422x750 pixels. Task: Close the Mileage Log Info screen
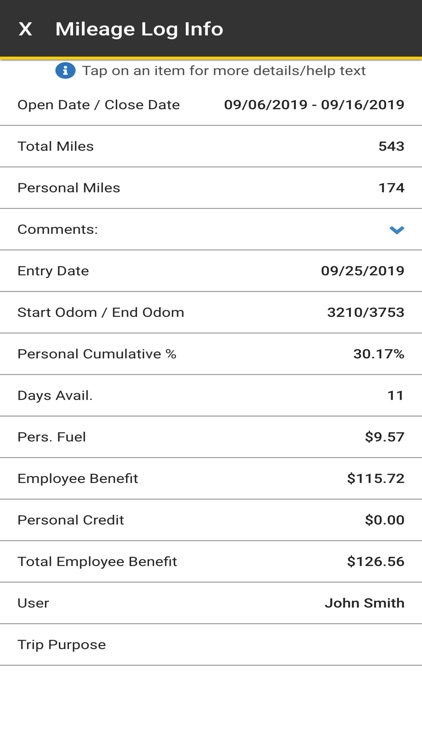pyautogui.click(x=25, y=29)
